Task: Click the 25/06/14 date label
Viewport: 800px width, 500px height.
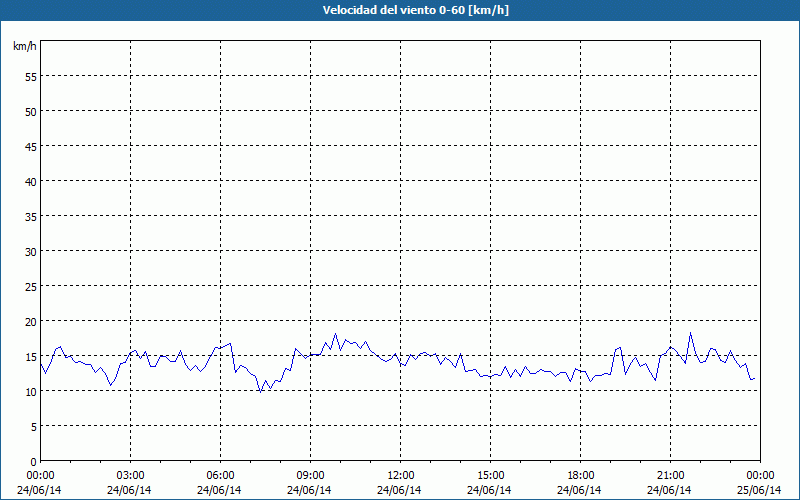Action: click(x=759, y=490)
